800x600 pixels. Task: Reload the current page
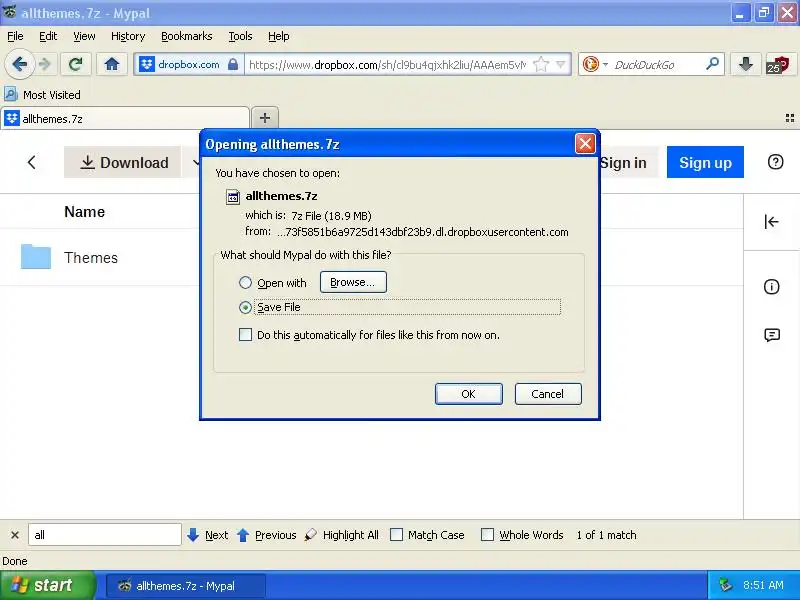(x=76, y=64)
